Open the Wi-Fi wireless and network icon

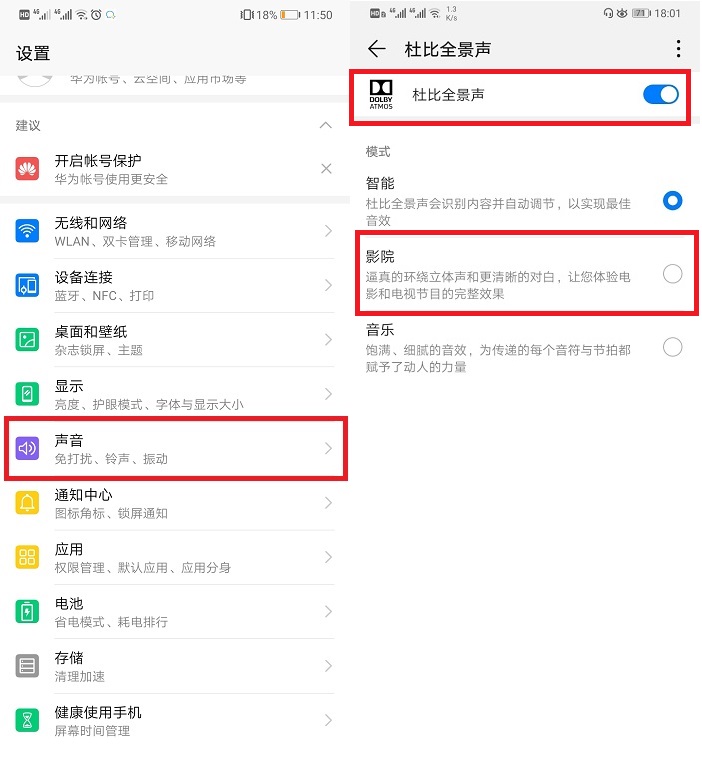(x=28, y=231)
